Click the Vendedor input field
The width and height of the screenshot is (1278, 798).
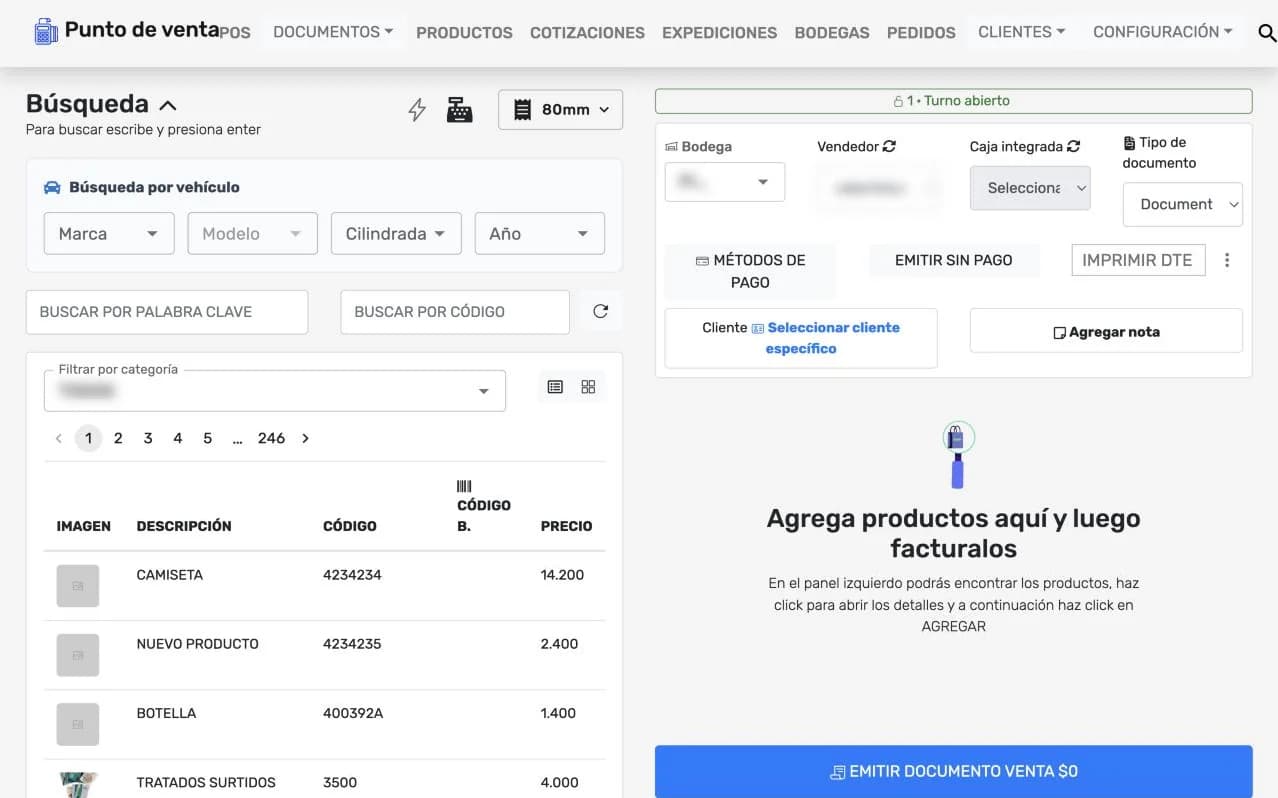pyautogui.click(x=878, y=188)
